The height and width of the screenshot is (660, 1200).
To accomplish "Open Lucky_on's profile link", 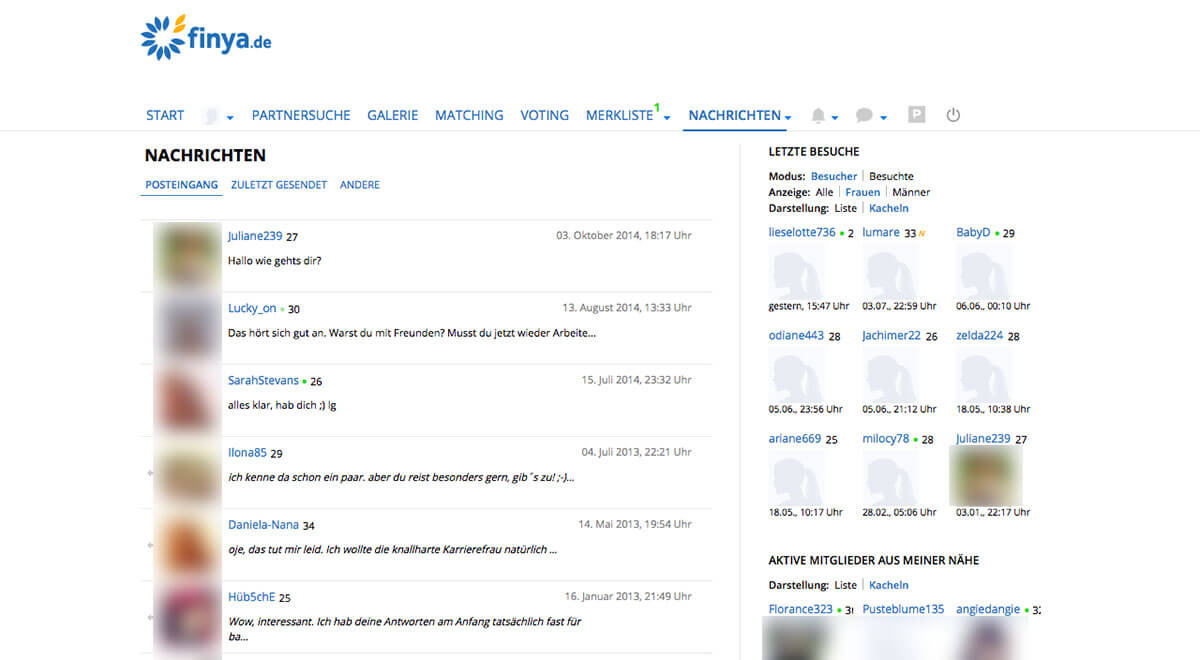I will 252,308.
